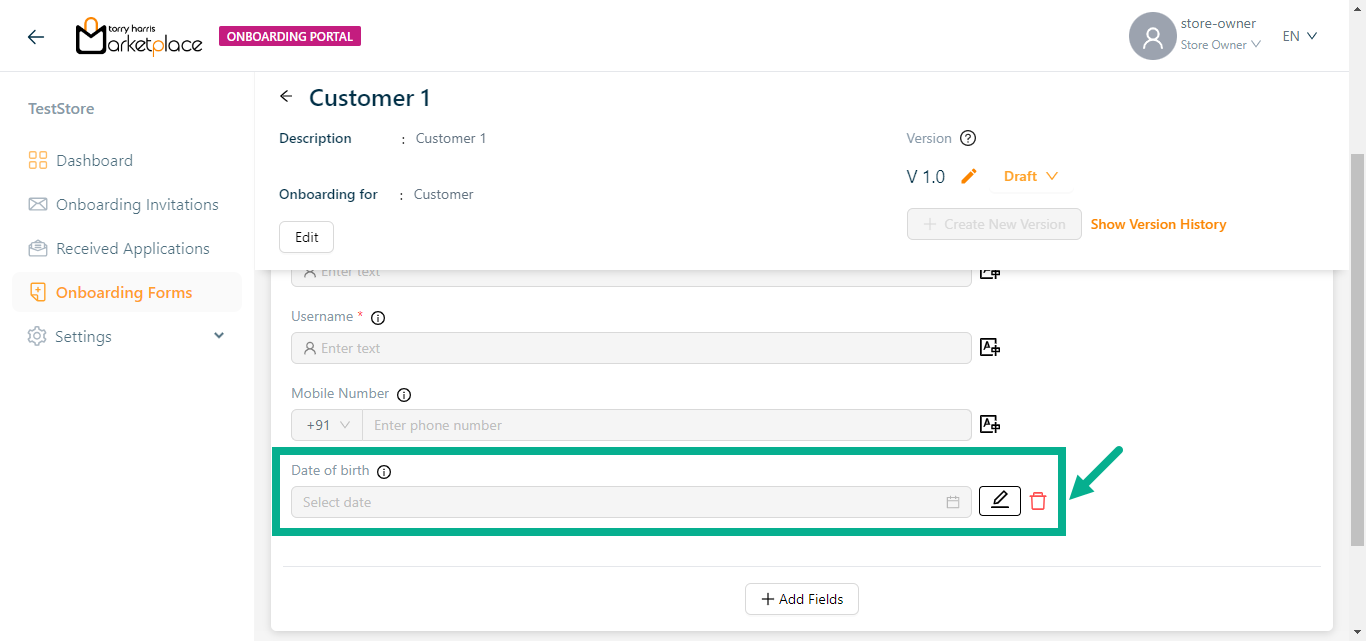The width and height of the screenshot is (1366, 641).
Task: Open the EN language selector
Action: pos(1300,36)
